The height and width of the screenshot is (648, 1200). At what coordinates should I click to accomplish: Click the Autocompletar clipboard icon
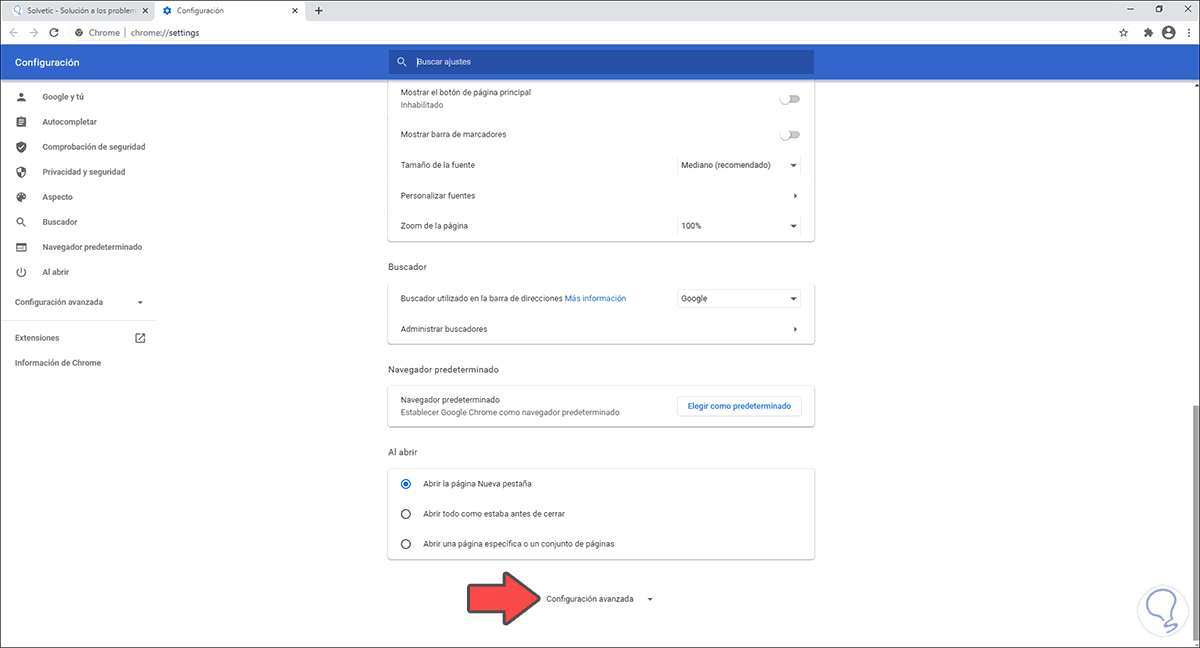[21, 122]
